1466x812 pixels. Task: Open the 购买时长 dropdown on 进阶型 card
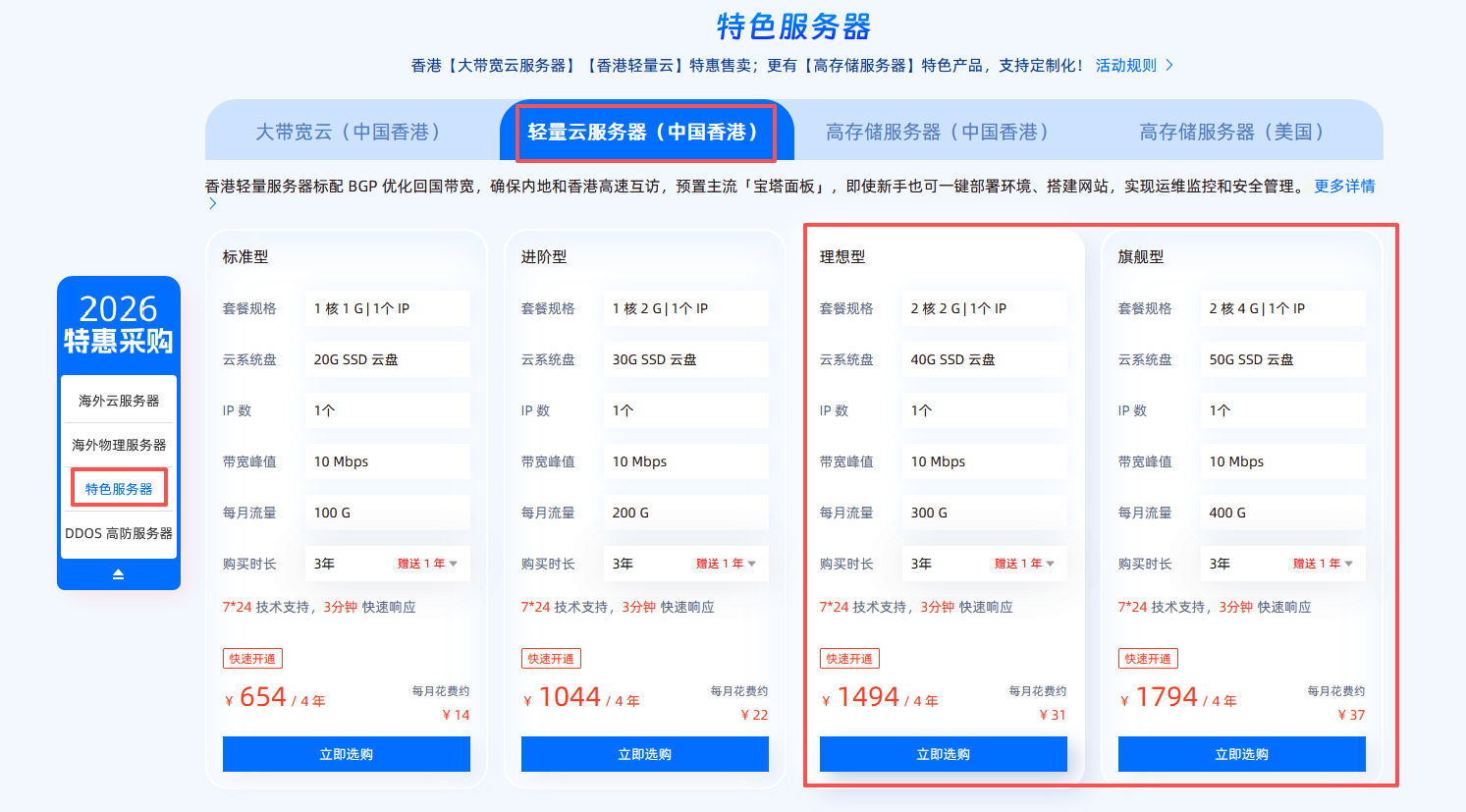(x=685, y=563)
